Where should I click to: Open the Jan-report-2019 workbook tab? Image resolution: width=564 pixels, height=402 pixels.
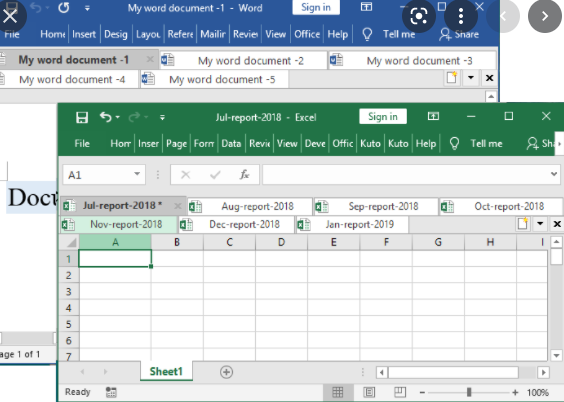[352, 224]
